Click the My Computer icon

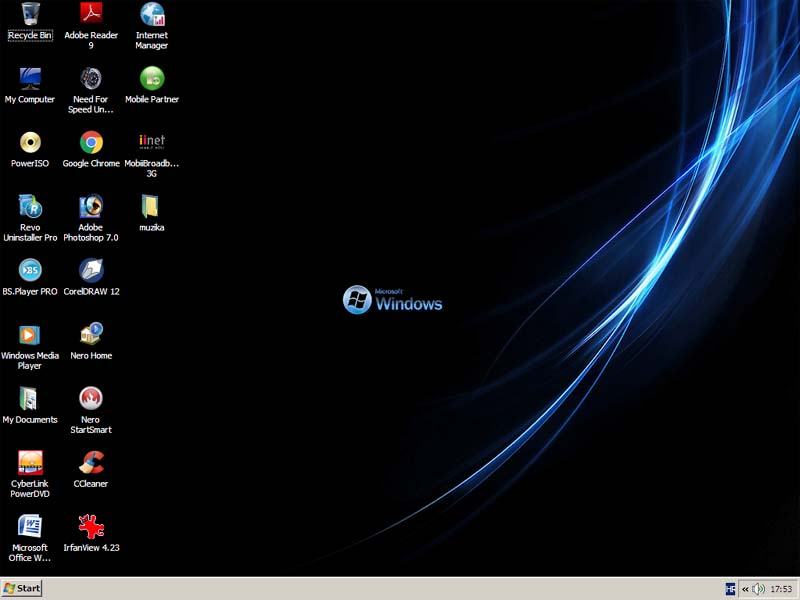coord(30,79)
